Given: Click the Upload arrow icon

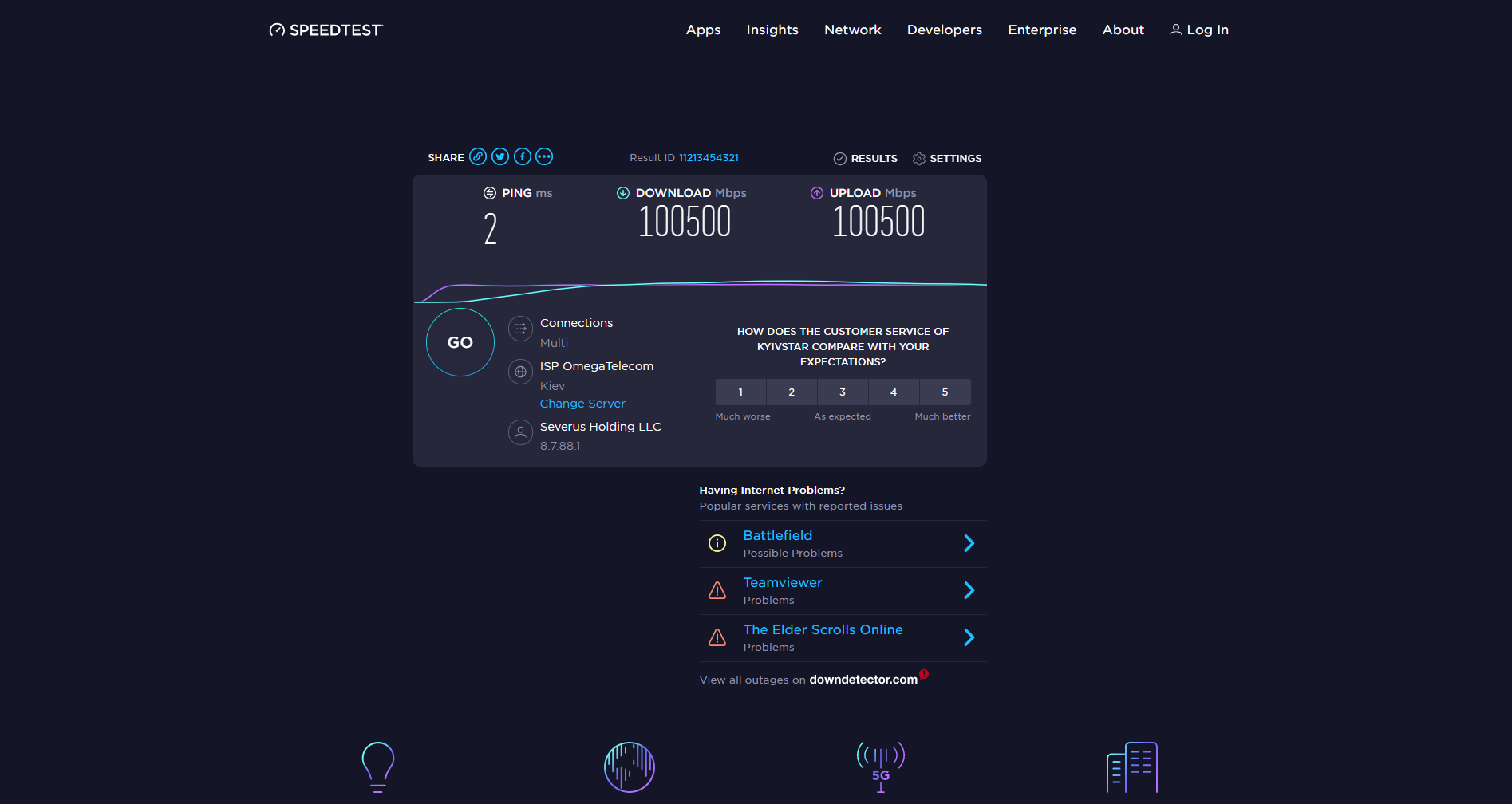Looking at the screenshot, I should (817, 193).
